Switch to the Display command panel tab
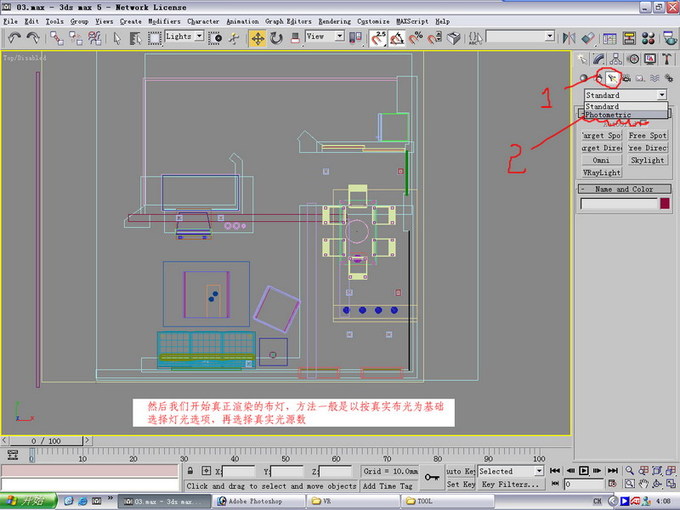The height and width of the screenshot is (510, 680). tap(650, 59)
